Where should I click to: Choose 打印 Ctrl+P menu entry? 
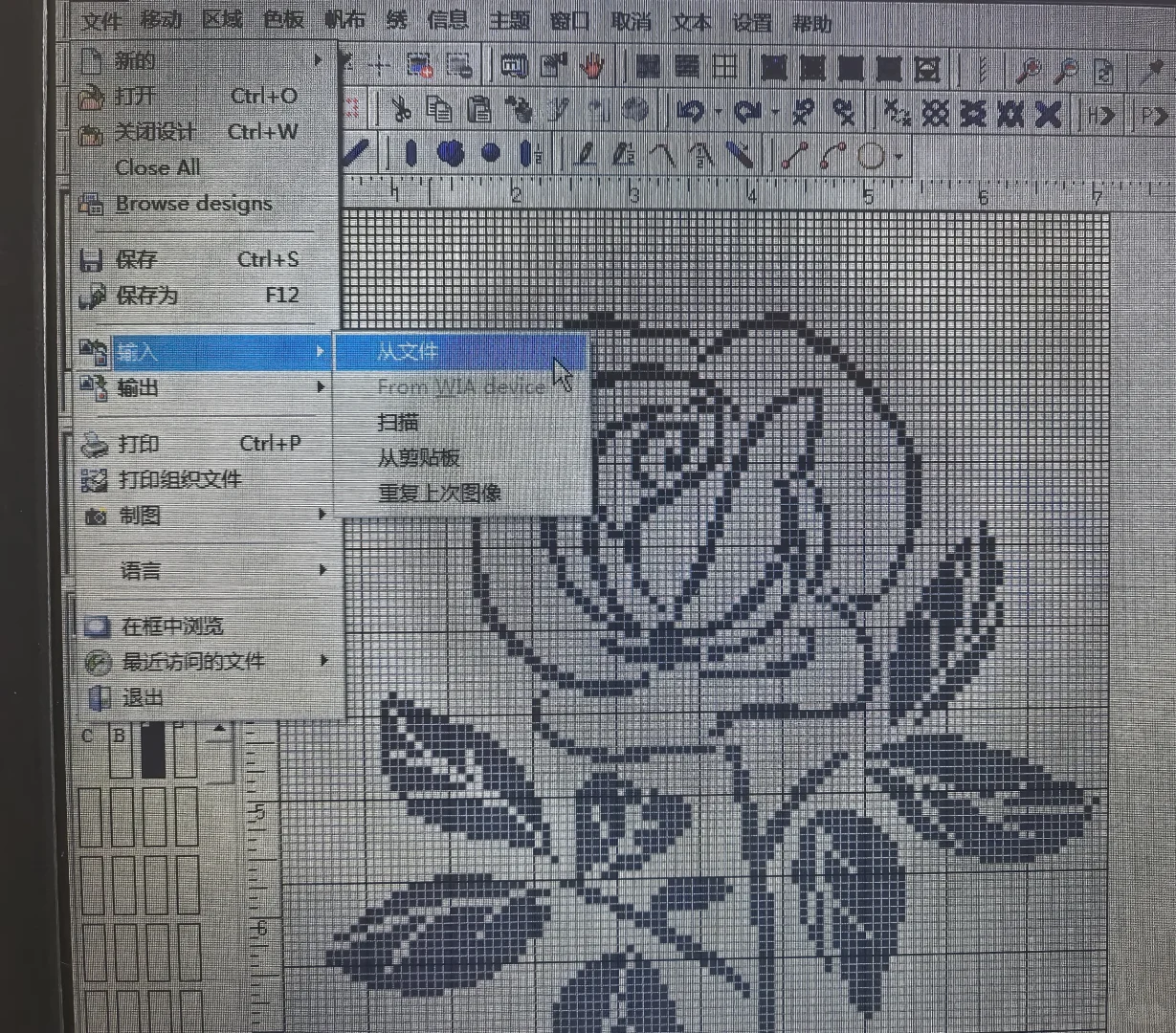pos(207,444)
